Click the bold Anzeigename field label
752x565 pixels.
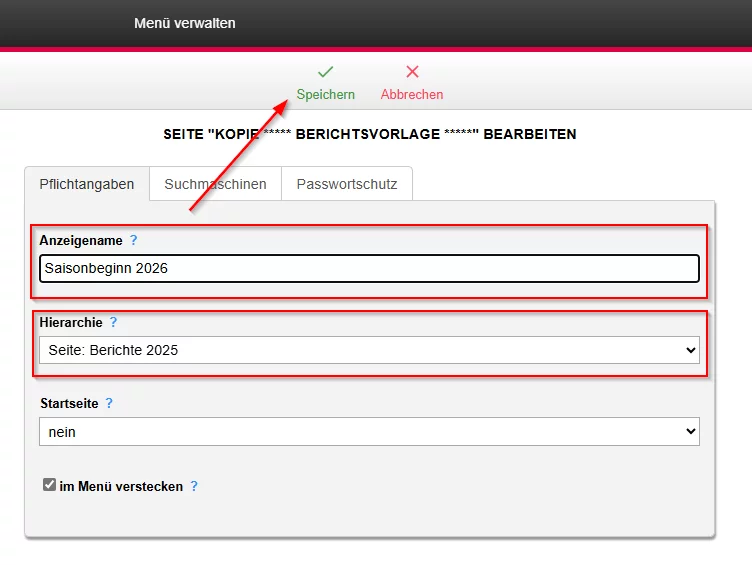[x=81, y=241]
